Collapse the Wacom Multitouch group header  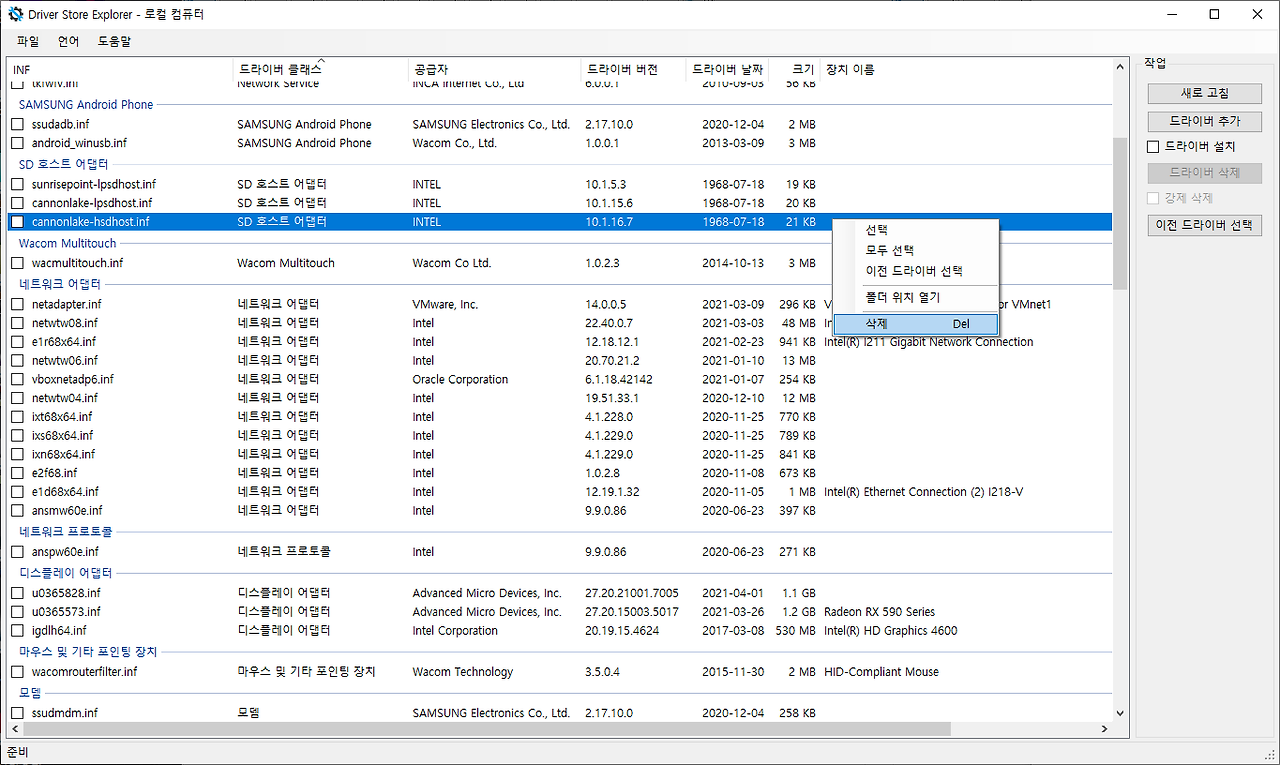point(67,243)
